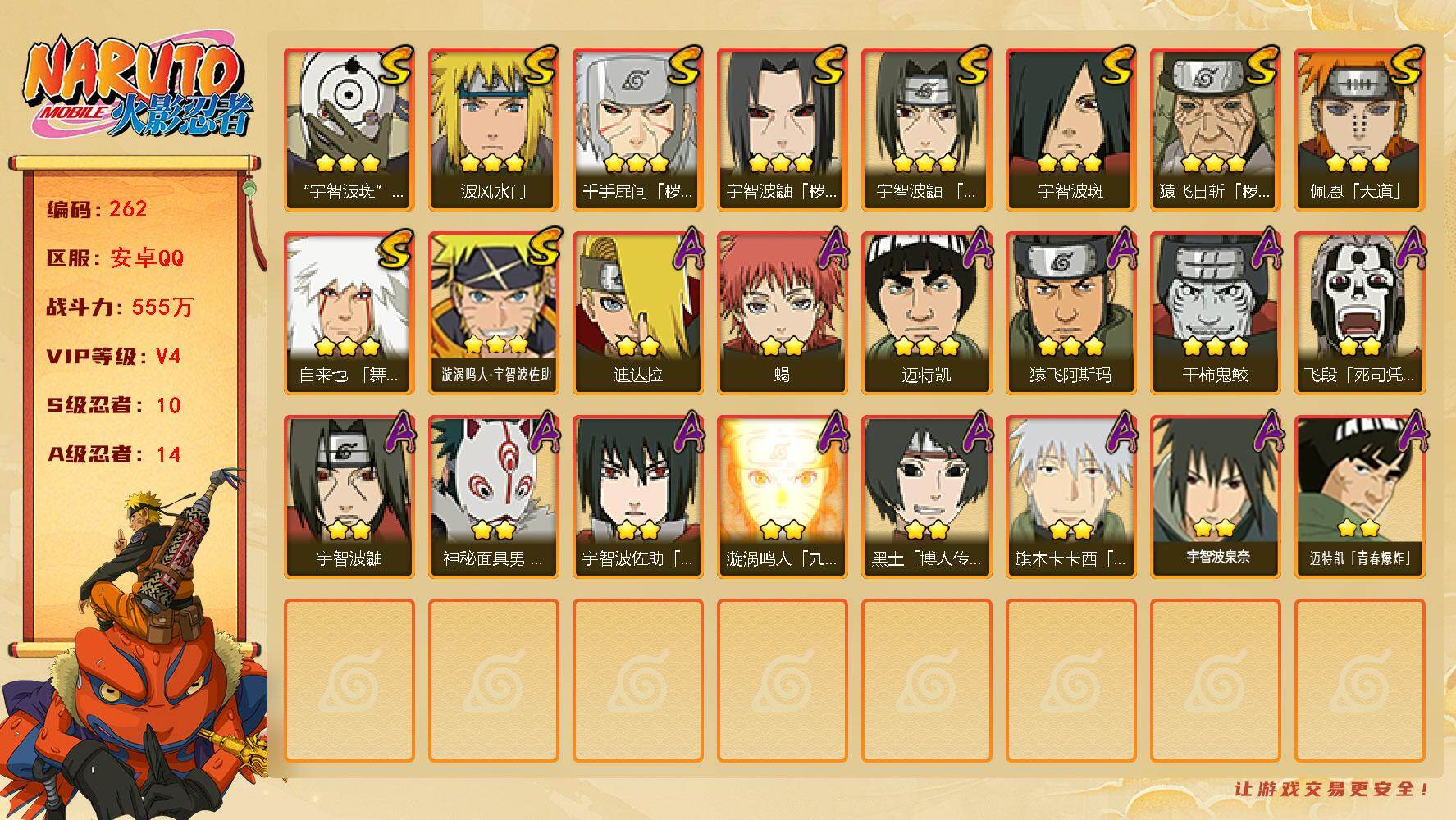Click the S rank badge on 宇智波斑 card

point(1117,66)
